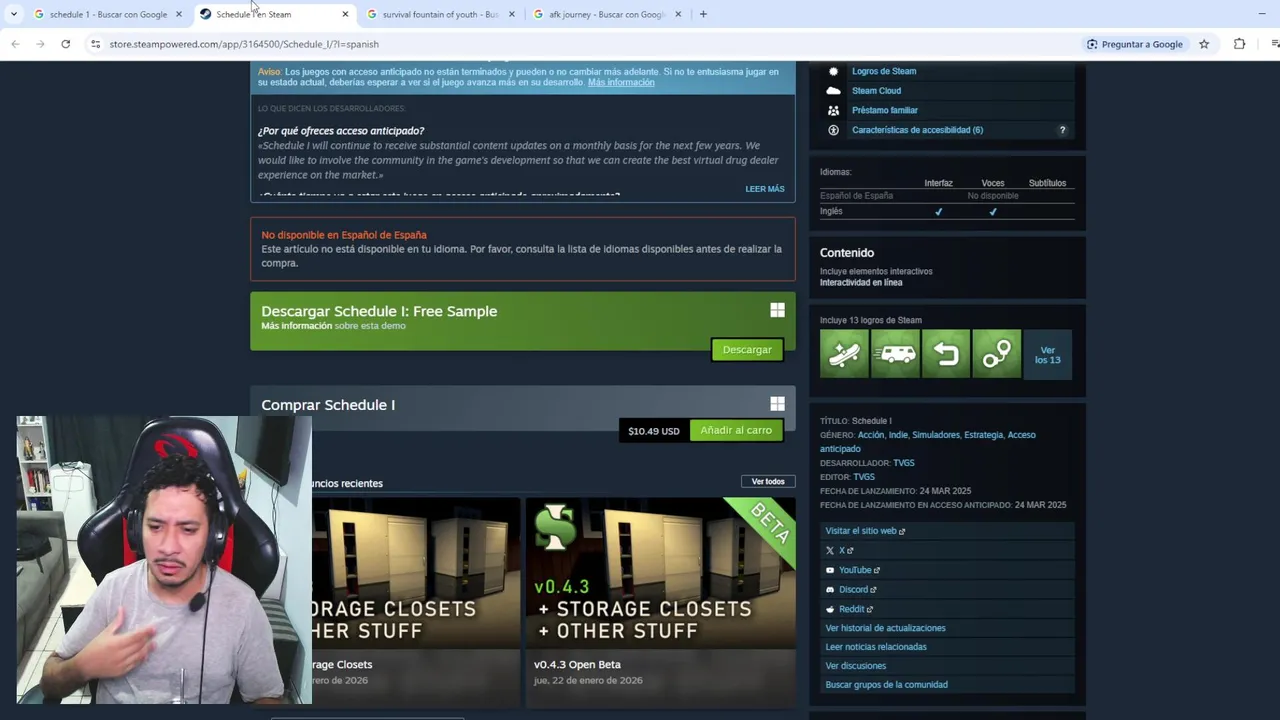Click the Steam Cloud icon
Viewport: 1280px width, 720px height.
coord(833,91)
